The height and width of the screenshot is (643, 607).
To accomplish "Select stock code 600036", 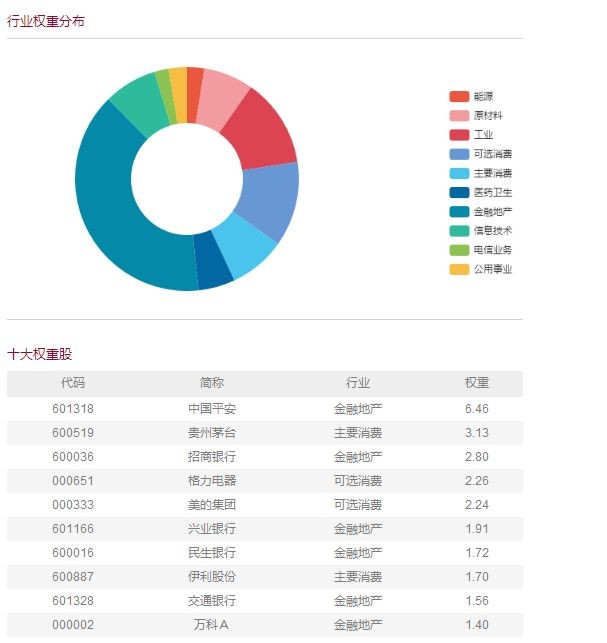I will 73,457.
